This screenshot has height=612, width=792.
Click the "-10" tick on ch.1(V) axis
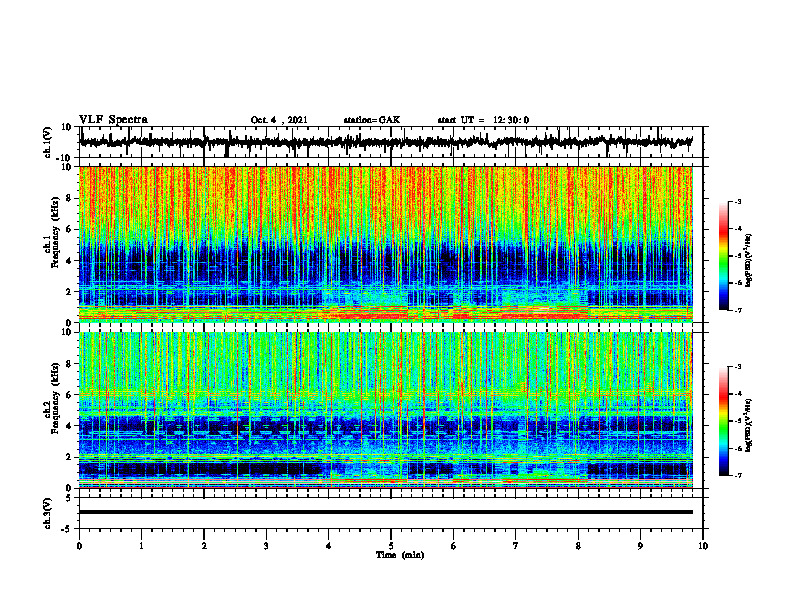65,158
